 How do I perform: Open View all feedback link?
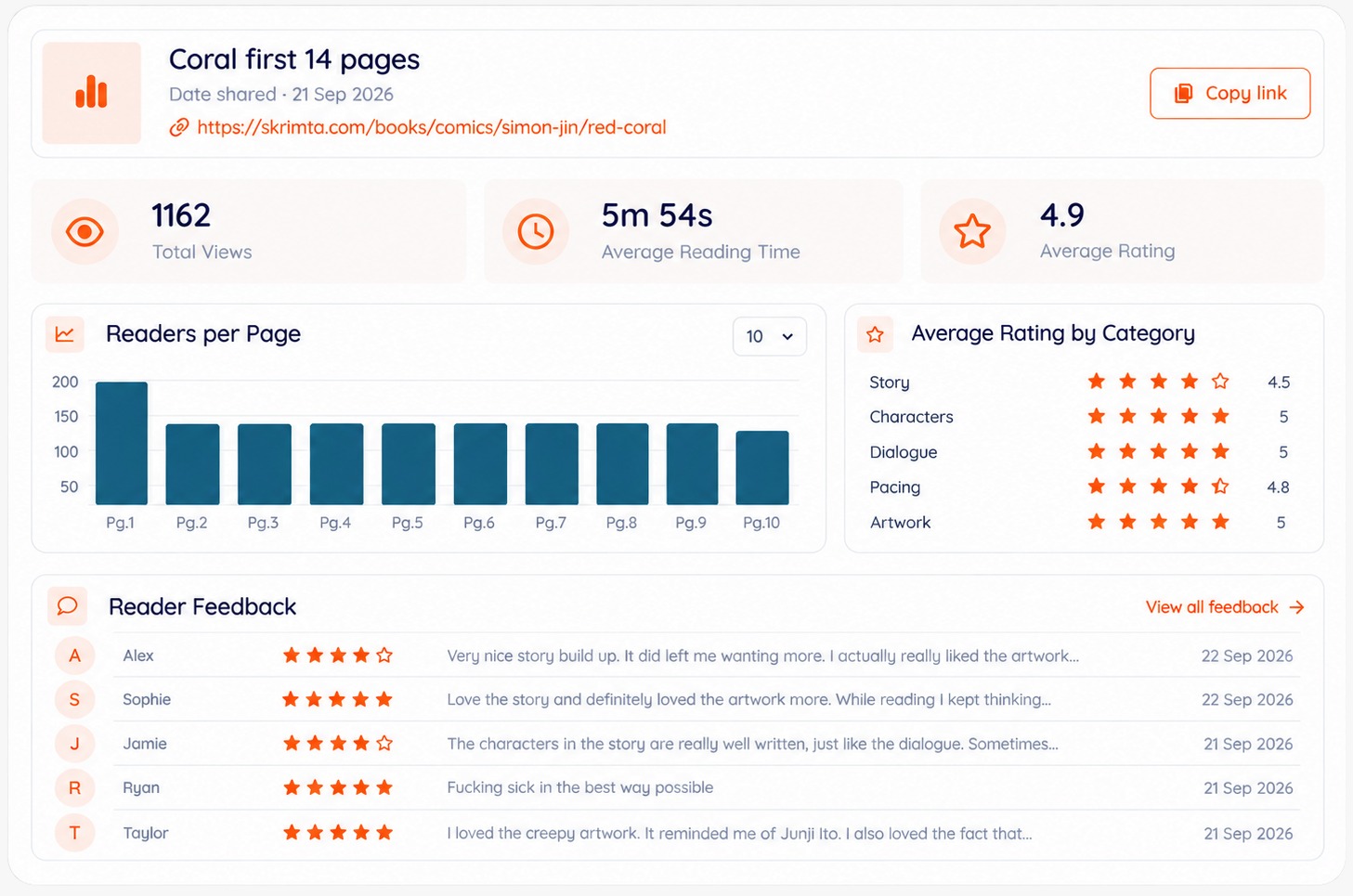(1225, 607)
